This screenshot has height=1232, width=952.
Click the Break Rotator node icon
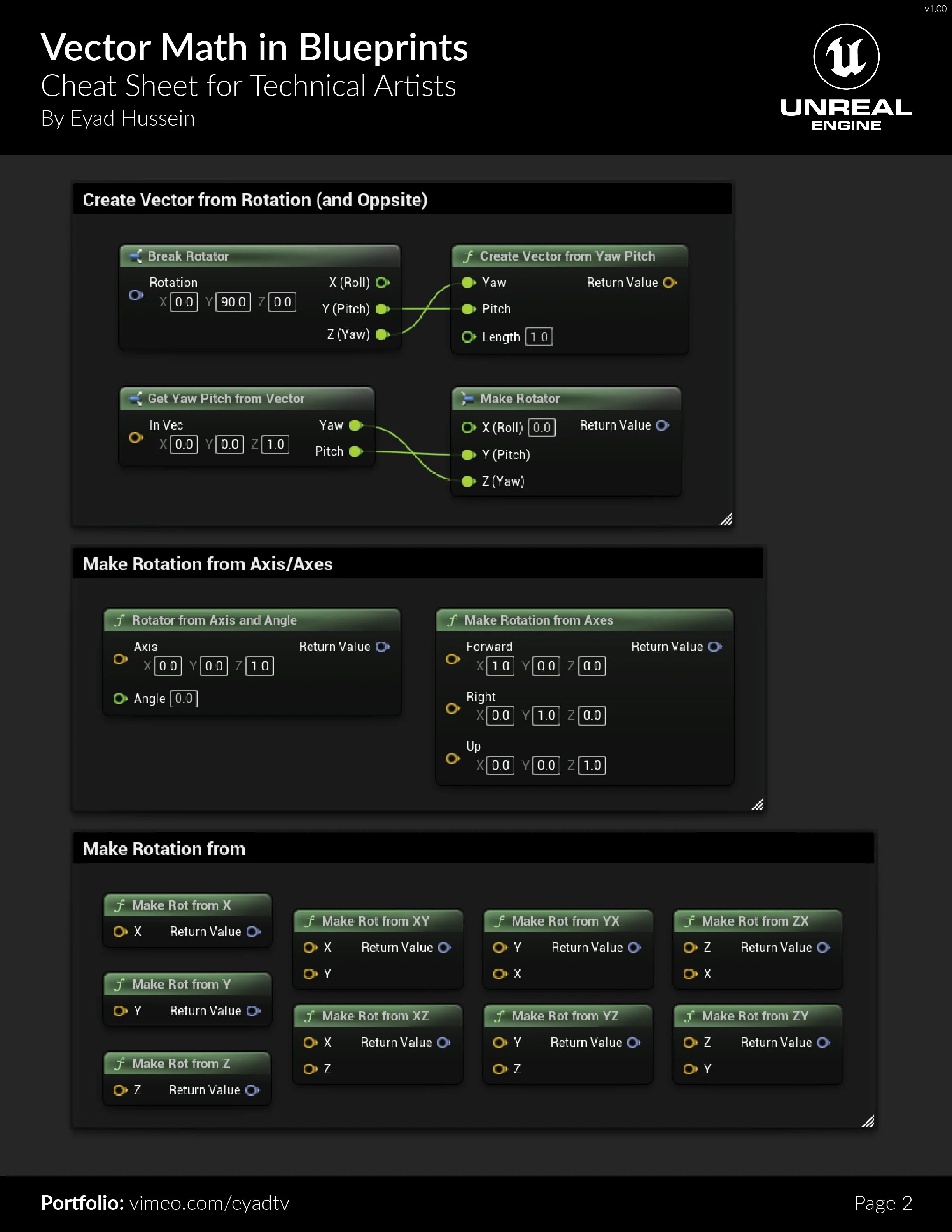(135, 256)
